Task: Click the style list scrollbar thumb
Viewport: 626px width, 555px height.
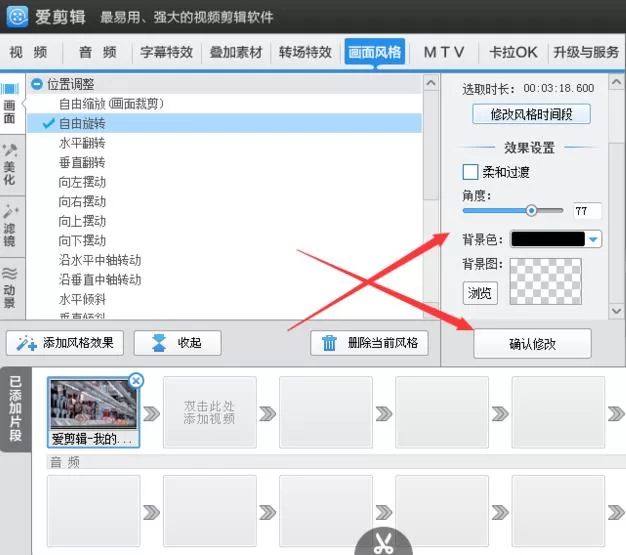Action: coord(431,145)
